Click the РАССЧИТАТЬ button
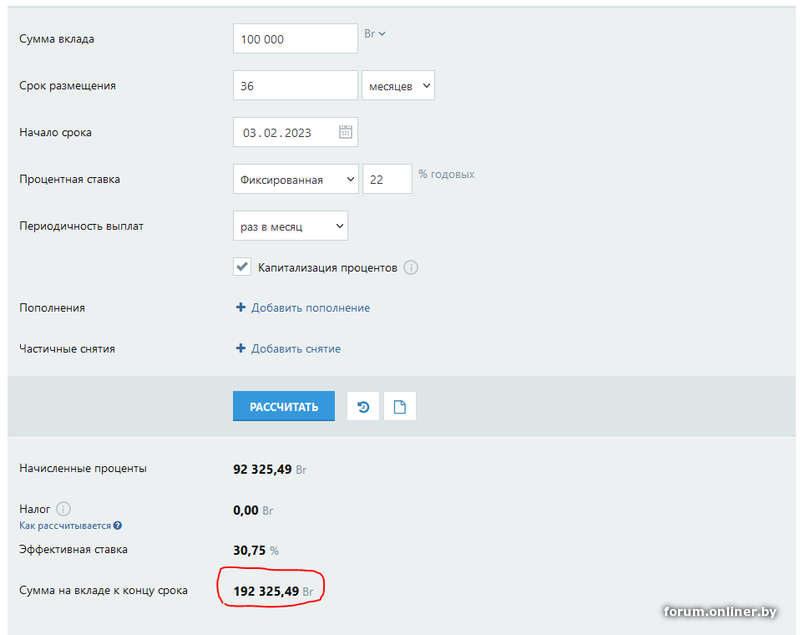This screenshot has height=635, width=800. [x=284, y=406]
